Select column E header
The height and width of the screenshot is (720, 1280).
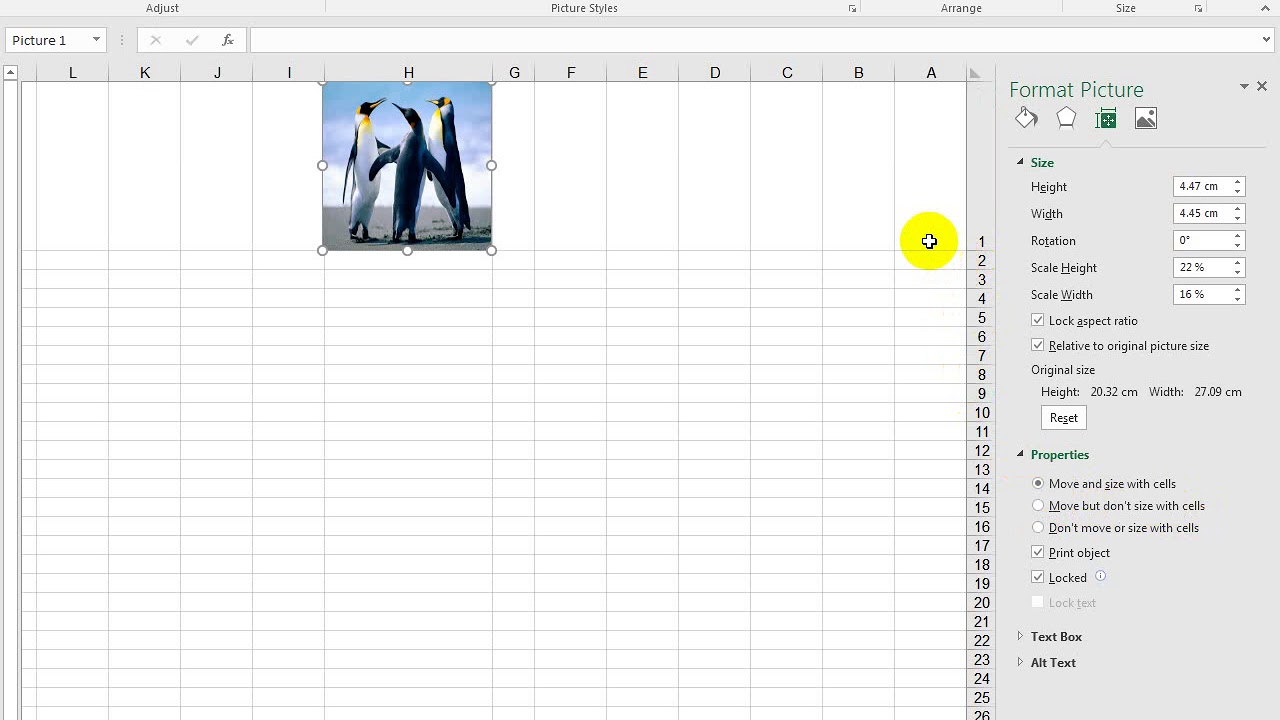pyautogui.click(x=643, y=73)
